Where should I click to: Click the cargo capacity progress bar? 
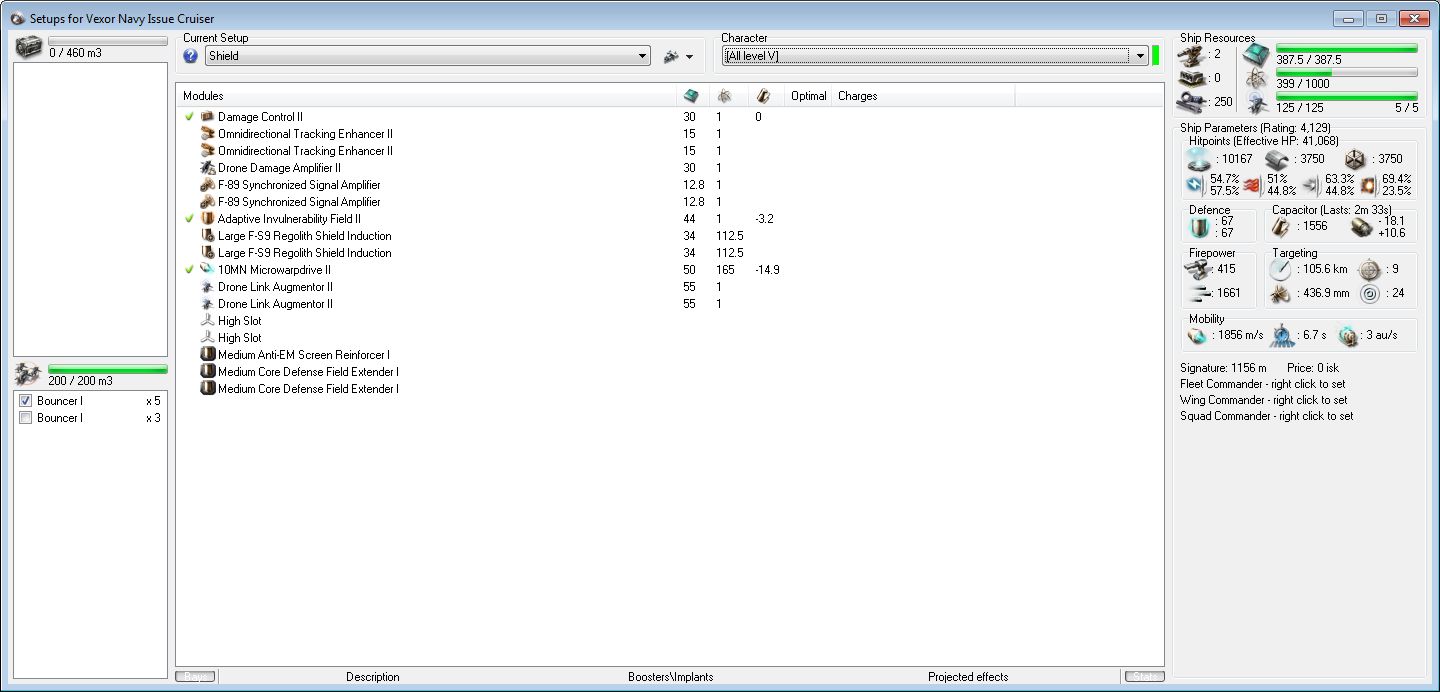click(x=108, y=41)
